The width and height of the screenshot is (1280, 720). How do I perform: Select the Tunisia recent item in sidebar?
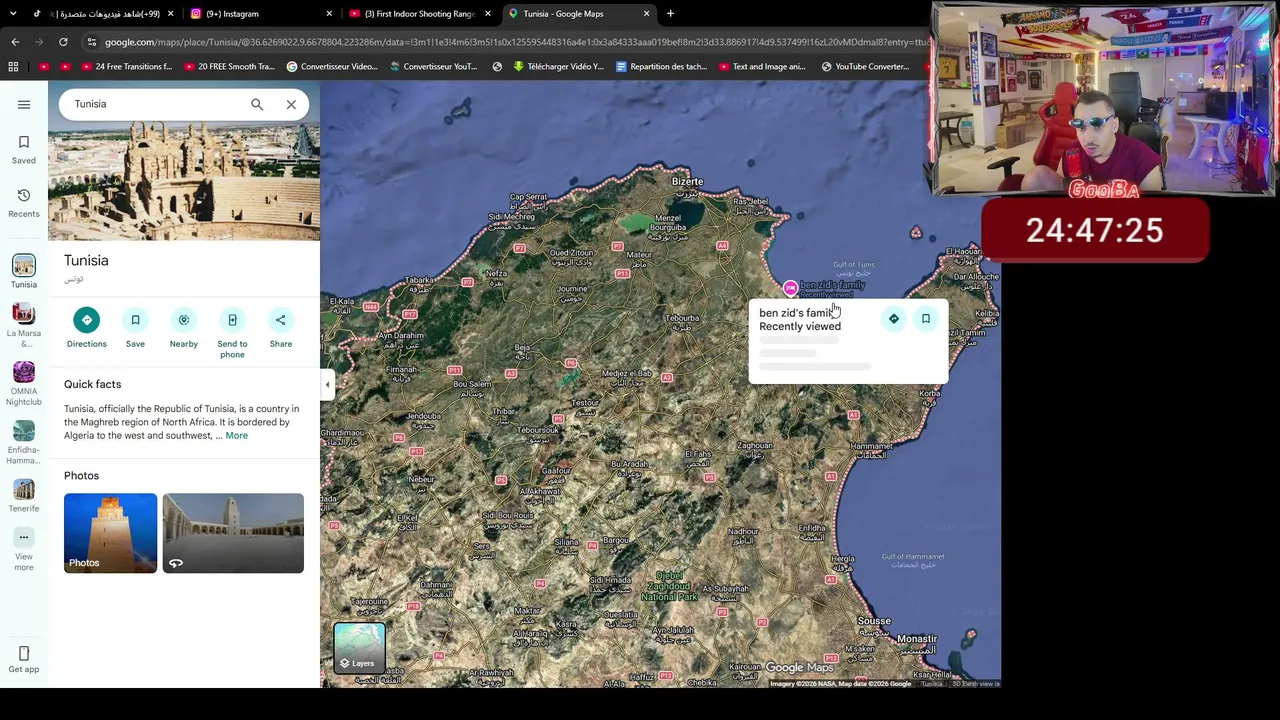24,272
